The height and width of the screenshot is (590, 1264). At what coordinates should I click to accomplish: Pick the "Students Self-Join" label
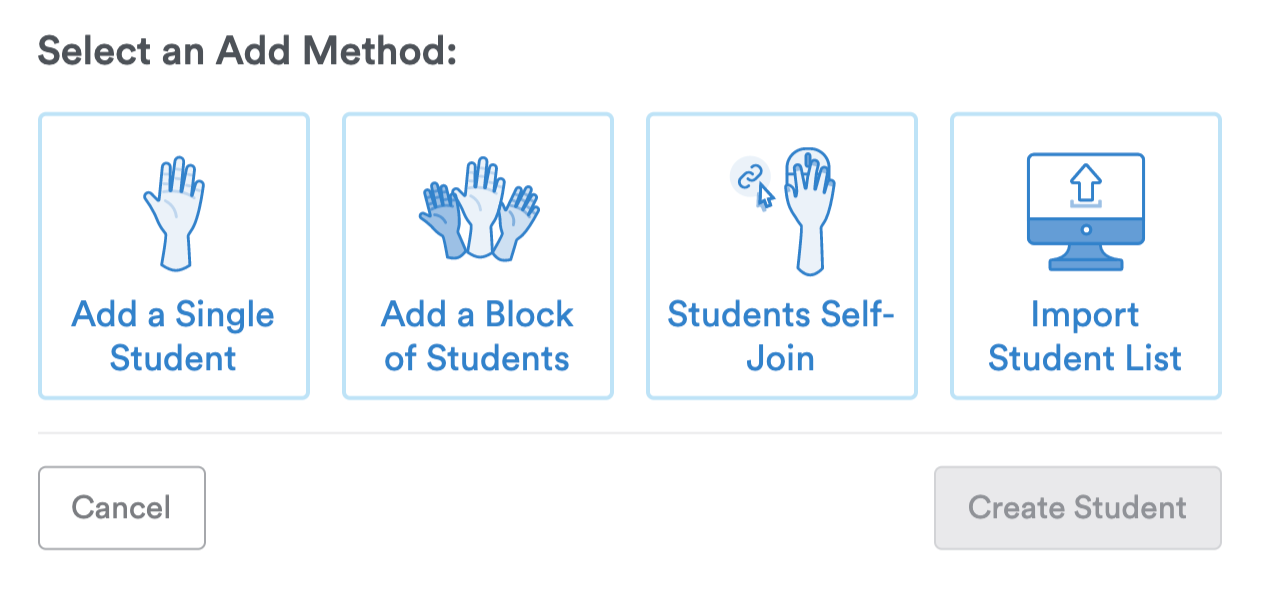click(x=781, y=336)
